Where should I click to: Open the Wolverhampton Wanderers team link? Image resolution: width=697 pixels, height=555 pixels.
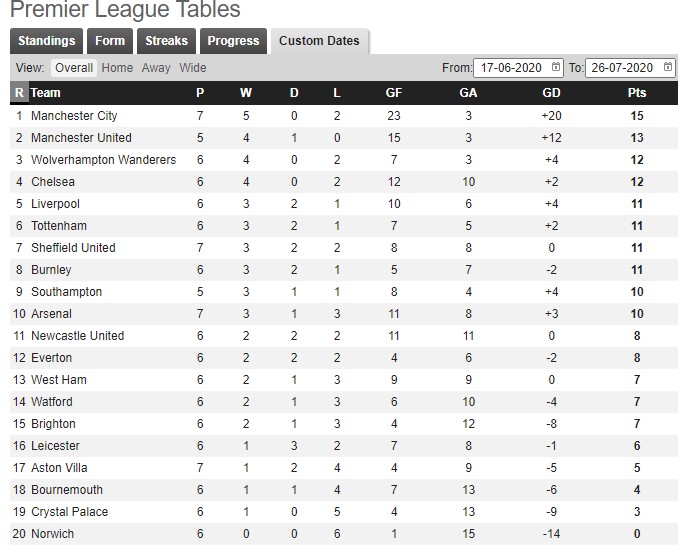(x=104, y=160)
